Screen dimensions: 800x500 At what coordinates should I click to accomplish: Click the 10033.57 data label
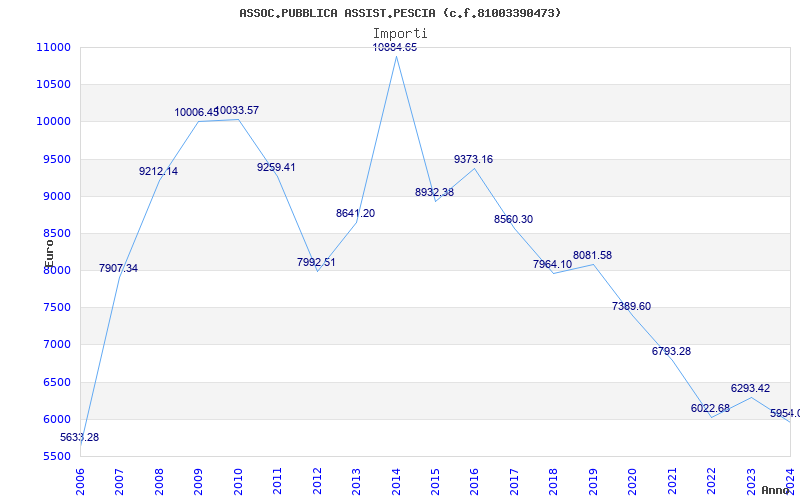pyautogui.click(x=237, y=110)
